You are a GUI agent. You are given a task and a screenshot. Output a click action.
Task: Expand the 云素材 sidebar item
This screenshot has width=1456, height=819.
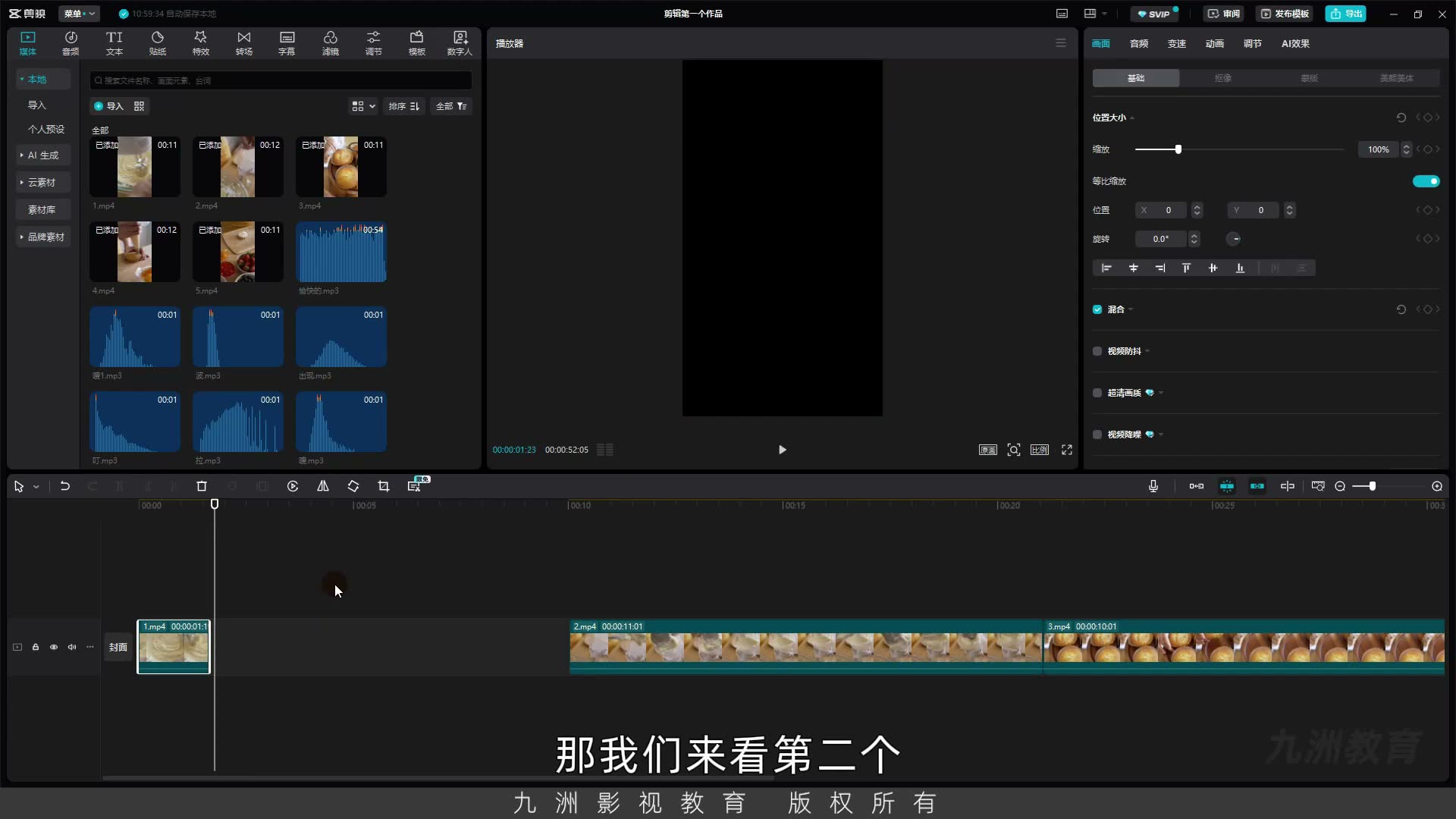43,183
